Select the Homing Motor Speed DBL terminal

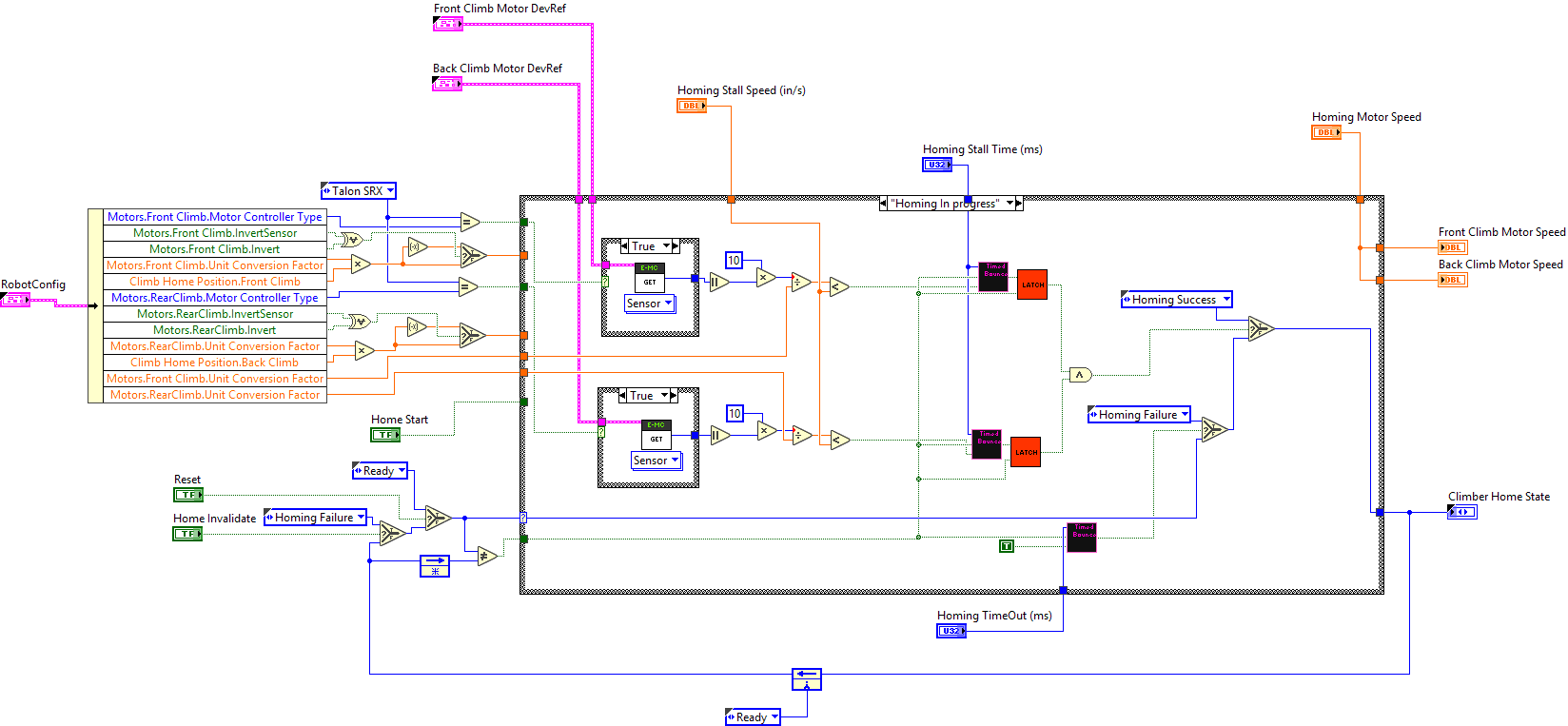[1325, 132]
